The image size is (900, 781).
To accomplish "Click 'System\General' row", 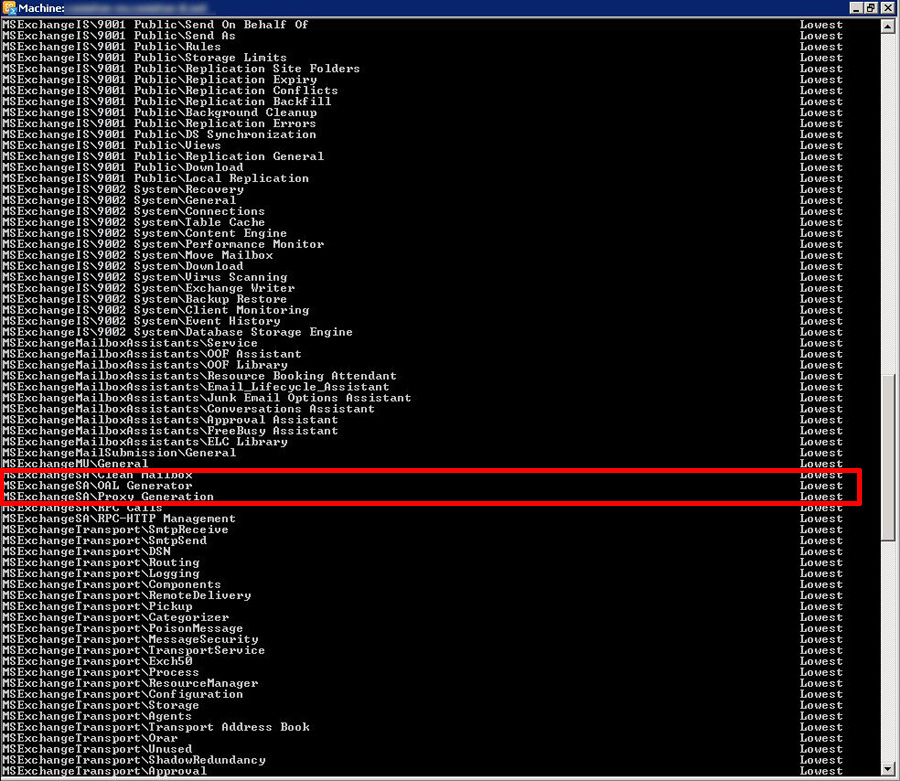I will (422, 200).
